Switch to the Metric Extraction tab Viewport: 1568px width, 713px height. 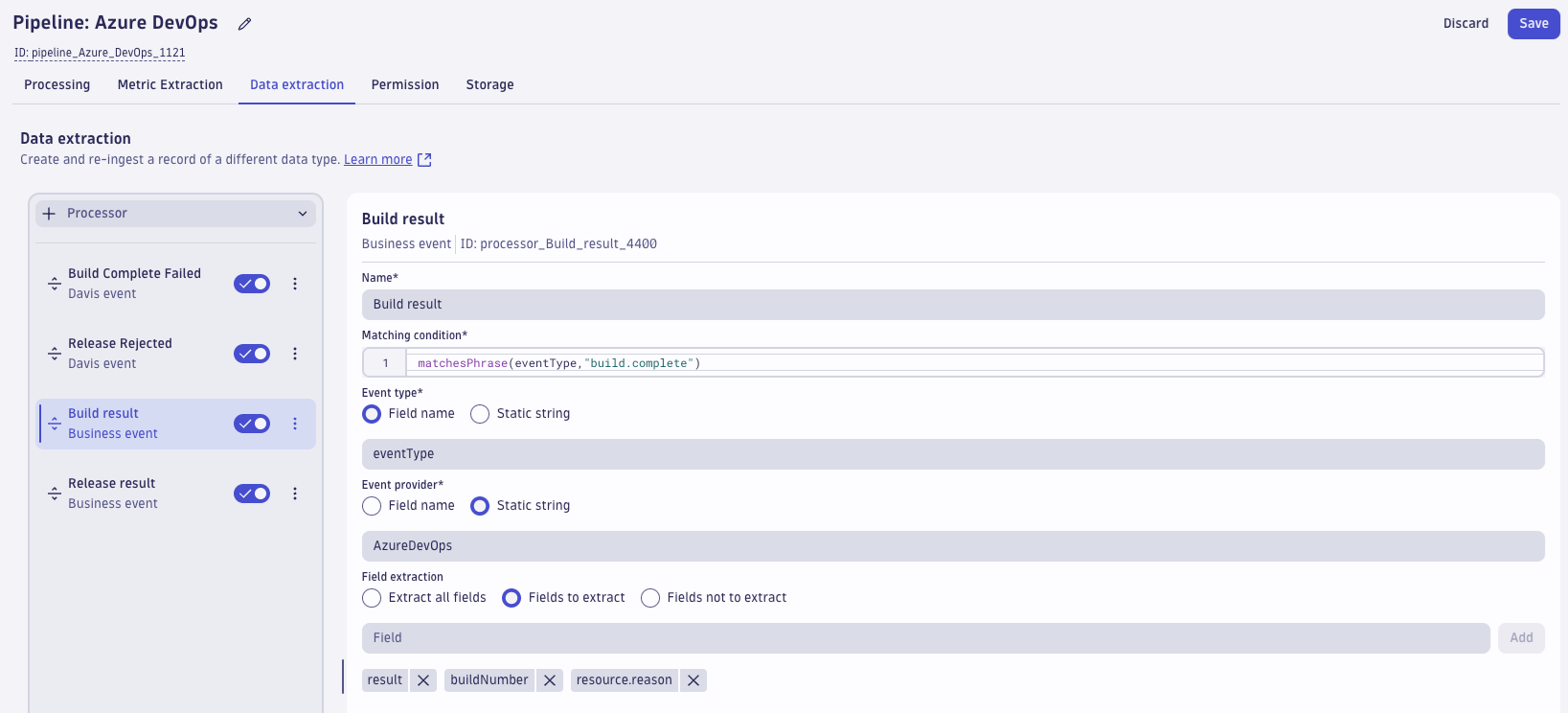pos(170,84)
